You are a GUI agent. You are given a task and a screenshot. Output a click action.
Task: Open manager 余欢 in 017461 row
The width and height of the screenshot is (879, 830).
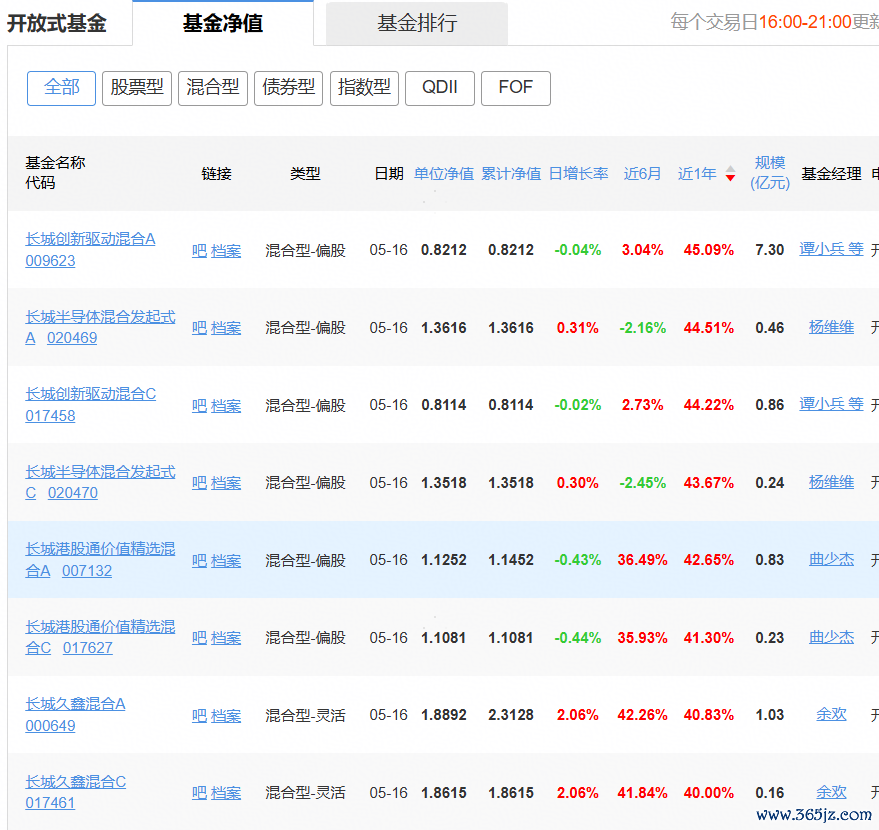tap(831, 792)
